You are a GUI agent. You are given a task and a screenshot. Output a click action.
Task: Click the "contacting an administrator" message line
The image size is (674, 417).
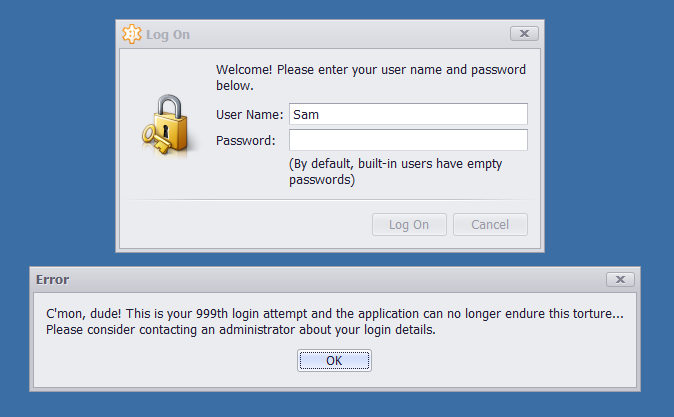(x=241, y=329)
